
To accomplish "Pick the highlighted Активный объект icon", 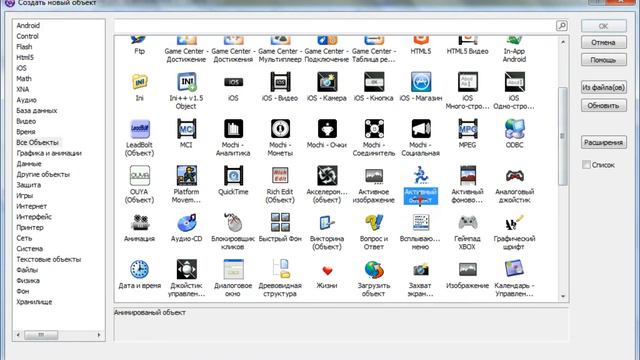I will coord(421,176).
